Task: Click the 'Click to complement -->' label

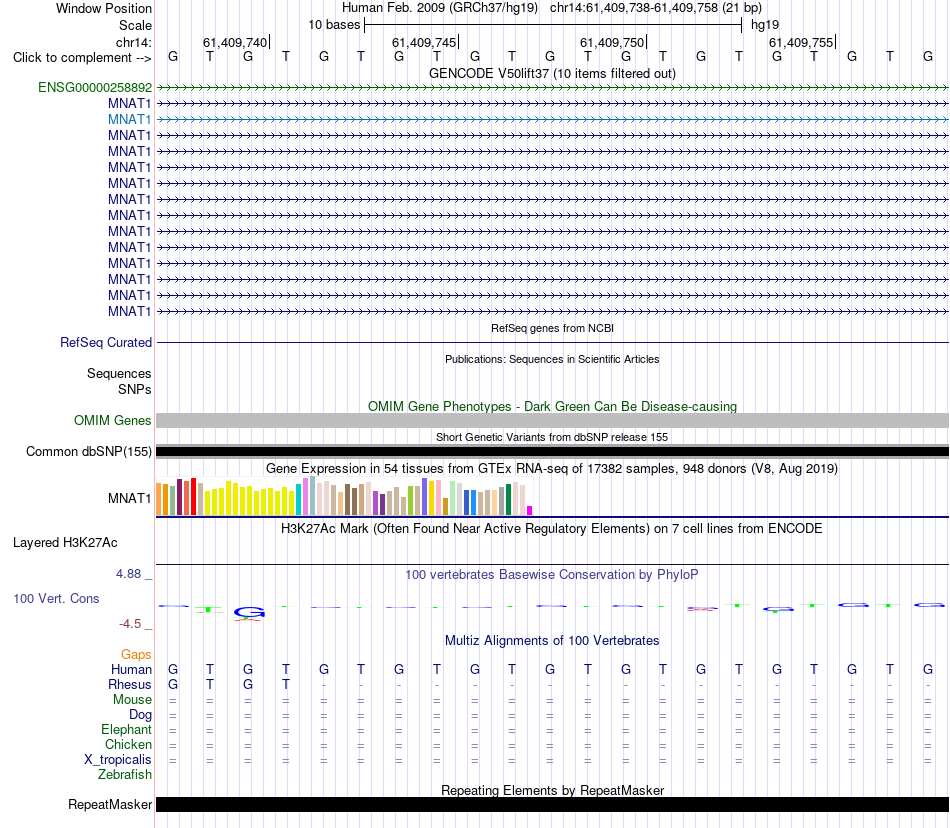Action: click(82, 58)
